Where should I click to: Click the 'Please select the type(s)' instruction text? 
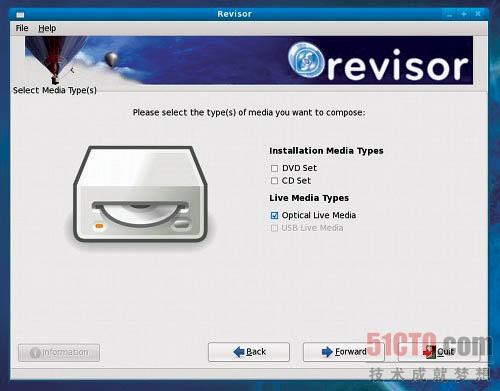(x=249, y=113)
